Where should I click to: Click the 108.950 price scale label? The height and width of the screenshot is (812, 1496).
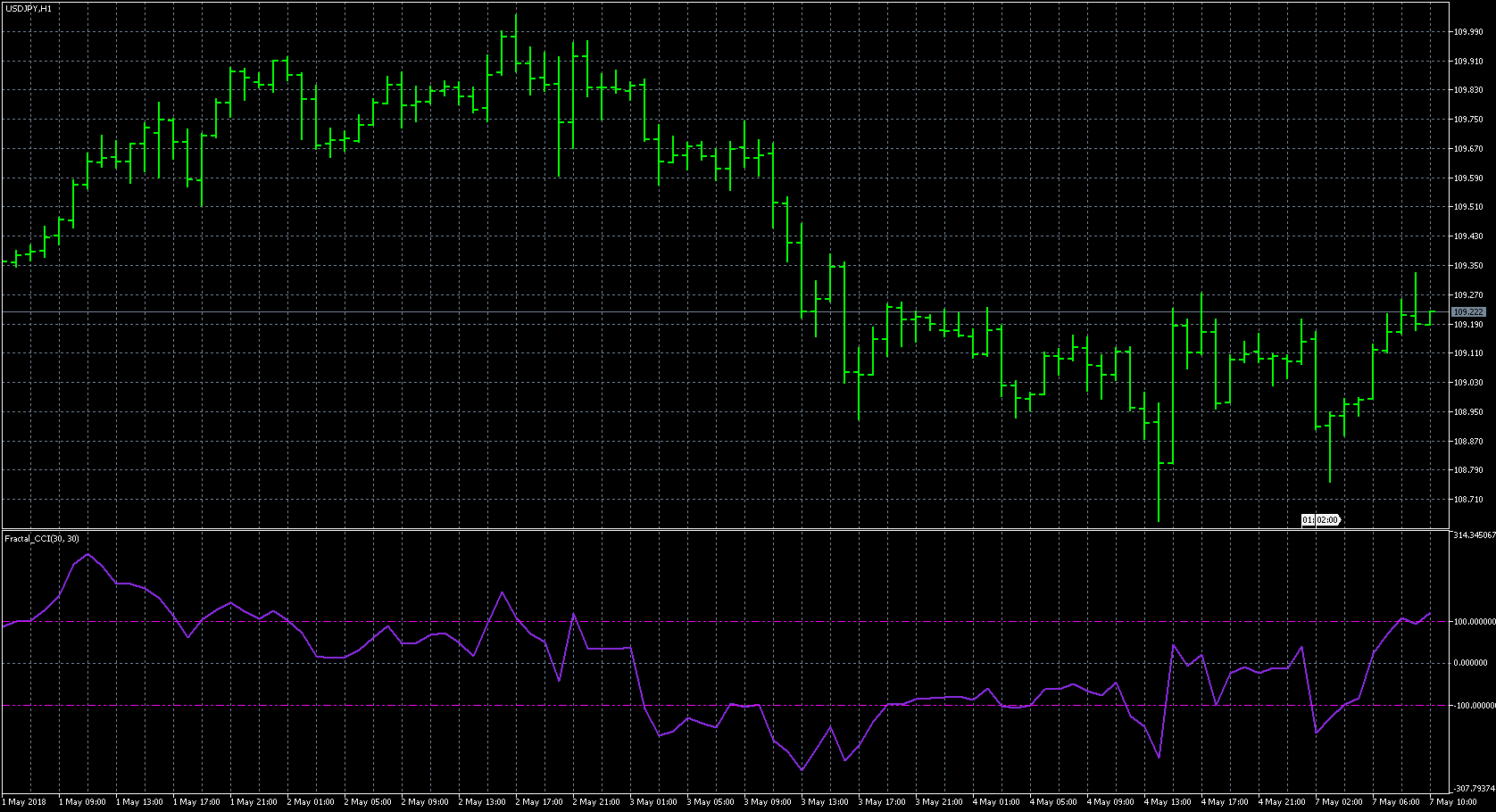[1468, 412]
